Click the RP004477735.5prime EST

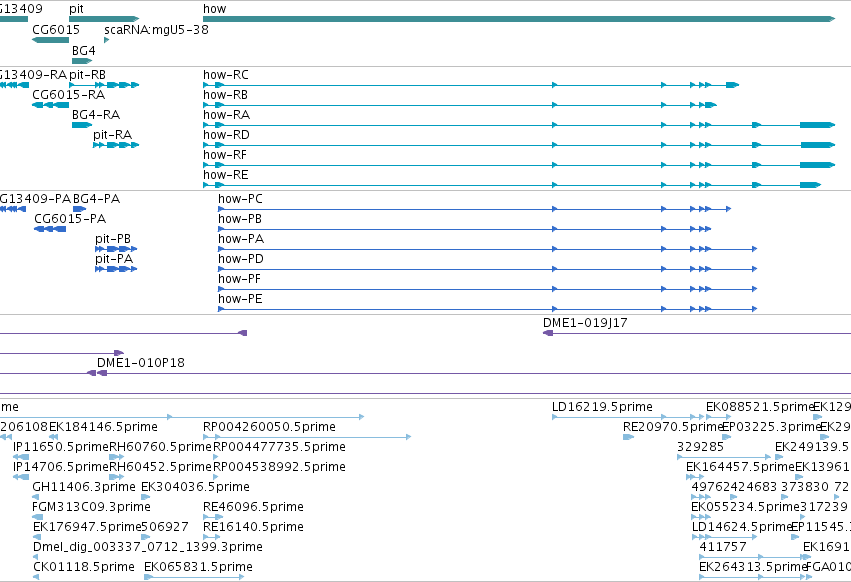coord(216,457)
